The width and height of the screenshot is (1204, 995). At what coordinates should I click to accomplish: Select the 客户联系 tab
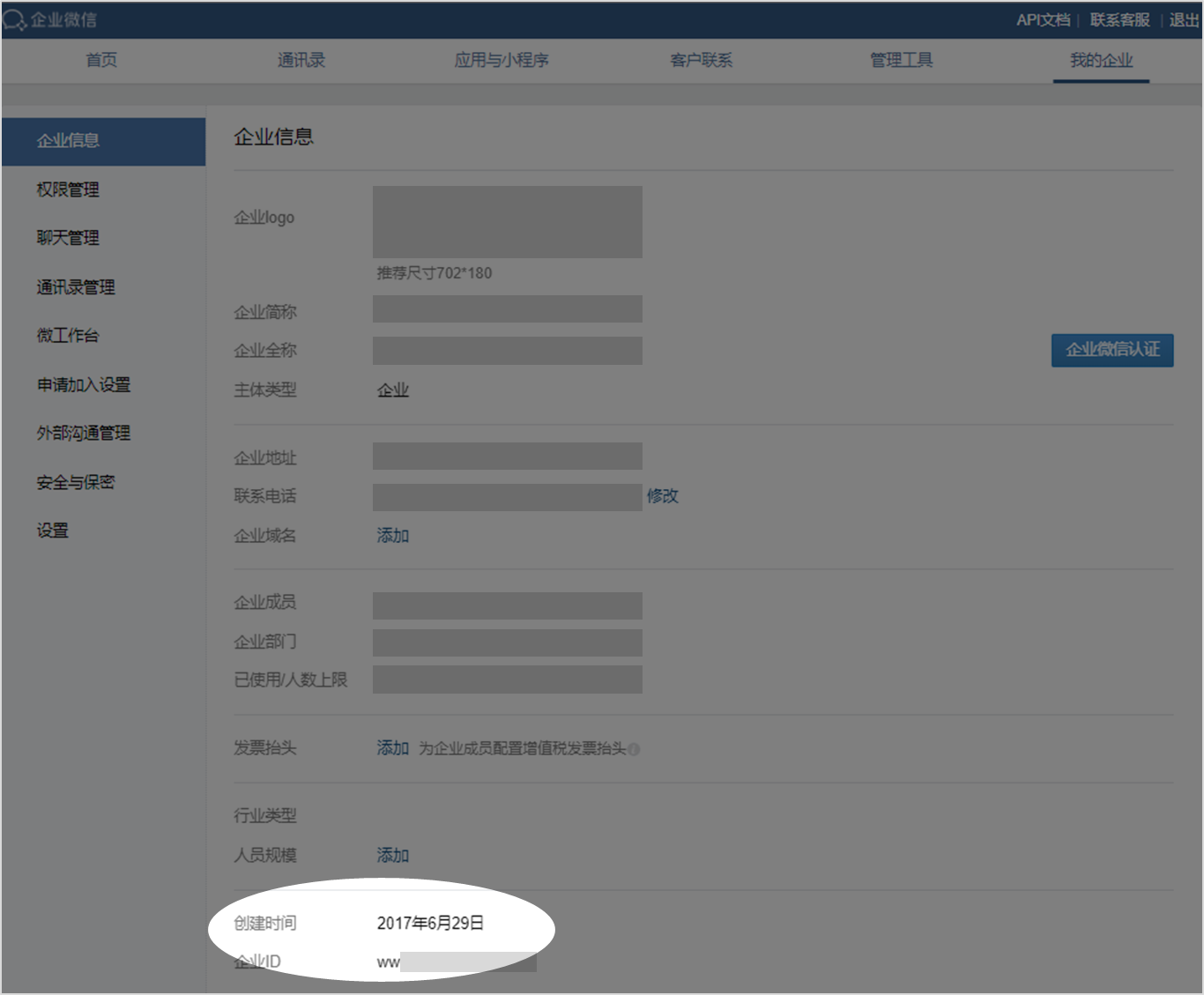pos(702,60)
